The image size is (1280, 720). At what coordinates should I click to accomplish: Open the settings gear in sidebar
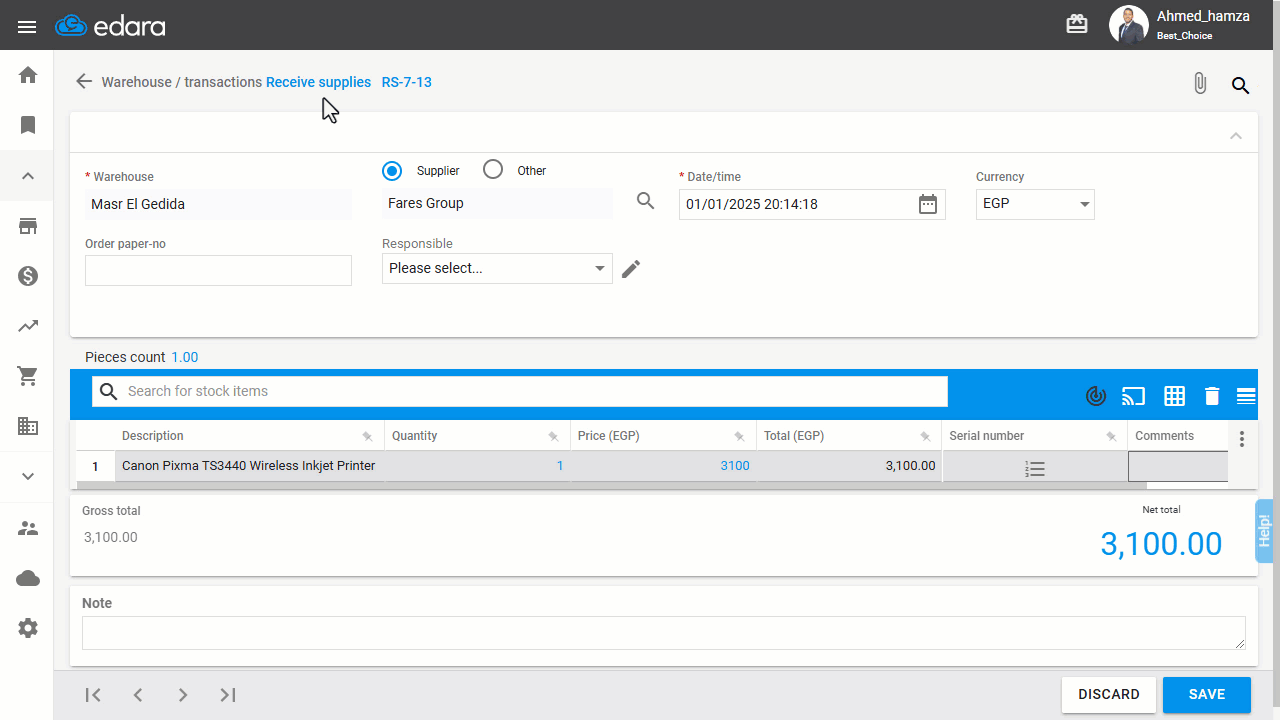tap(28, 628)
